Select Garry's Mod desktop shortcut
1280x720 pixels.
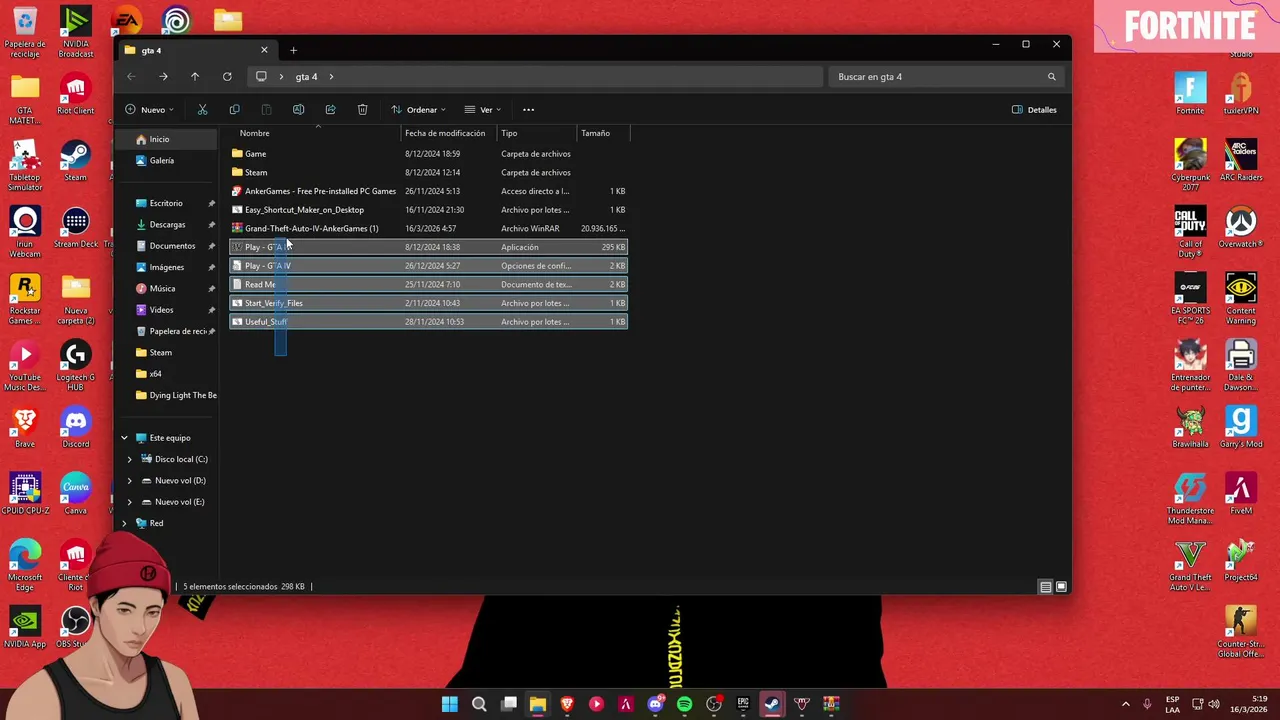(x=1241, y=427)
